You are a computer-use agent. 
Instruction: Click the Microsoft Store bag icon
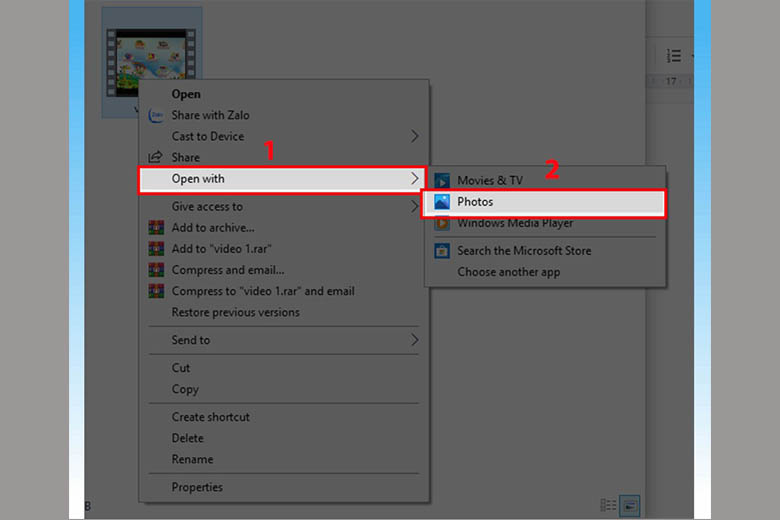(442, 251)
